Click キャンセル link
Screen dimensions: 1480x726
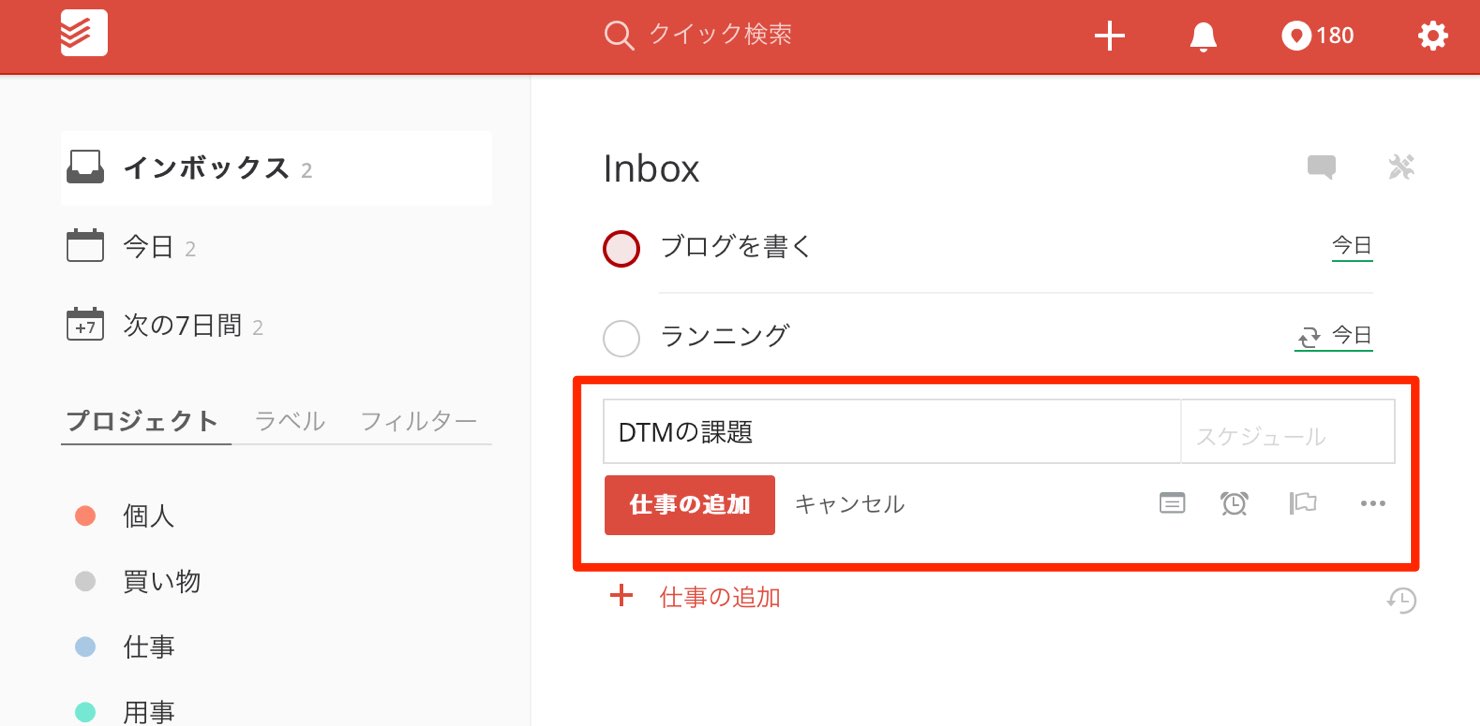(849, 504)
